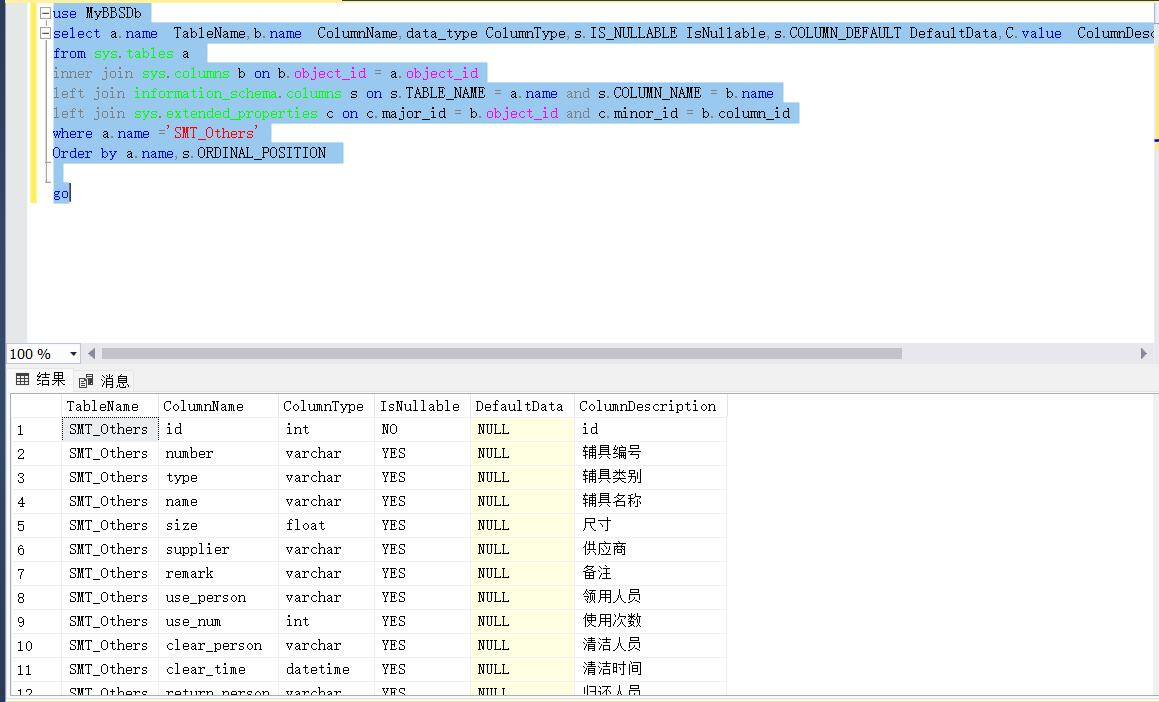Select result row number 5
This screenshot has height=702, width=1159.
point(36,525)
